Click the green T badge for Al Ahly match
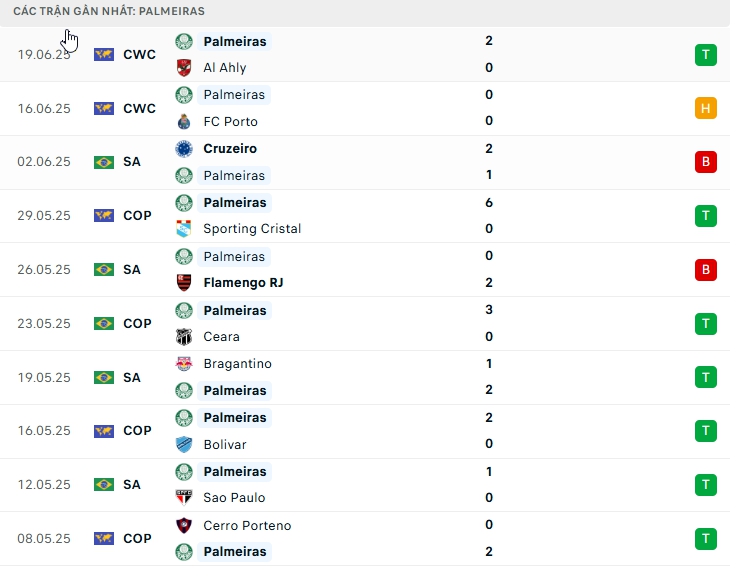 click(706, 54)
